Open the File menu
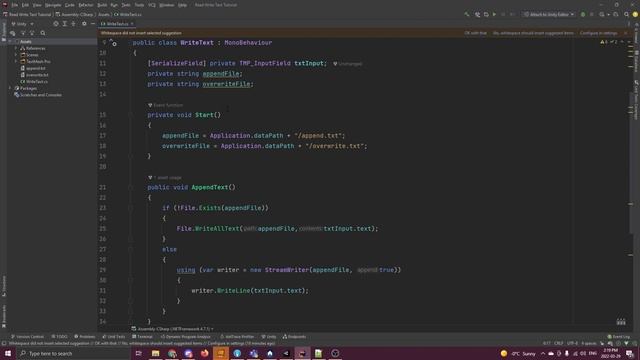Screen dimensions: 640x360 tap(15, 5)
